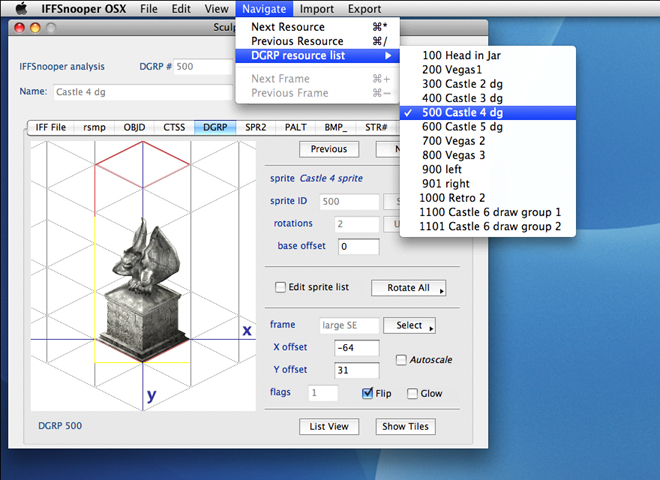Image resolution: width=660 pixels, height=480 pixels.
Task: Switch to the SPR2 tab
Action: [255, 128]
